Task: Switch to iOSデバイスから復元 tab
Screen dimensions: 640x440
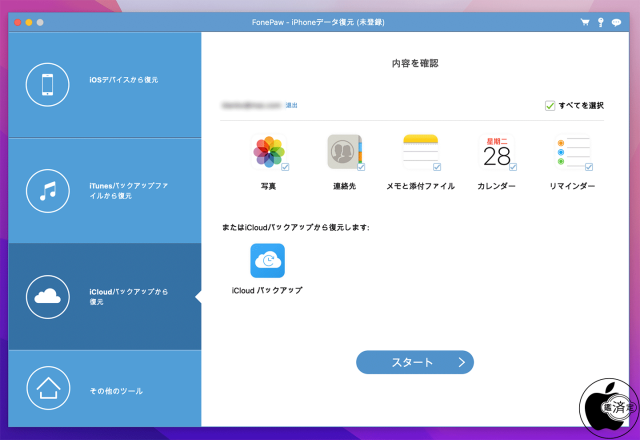Action: 104,84
